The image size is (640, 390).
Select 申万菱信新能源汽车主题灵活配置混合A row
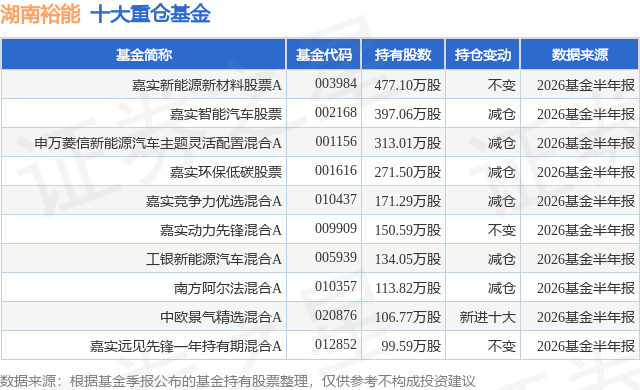pos(320,143)
